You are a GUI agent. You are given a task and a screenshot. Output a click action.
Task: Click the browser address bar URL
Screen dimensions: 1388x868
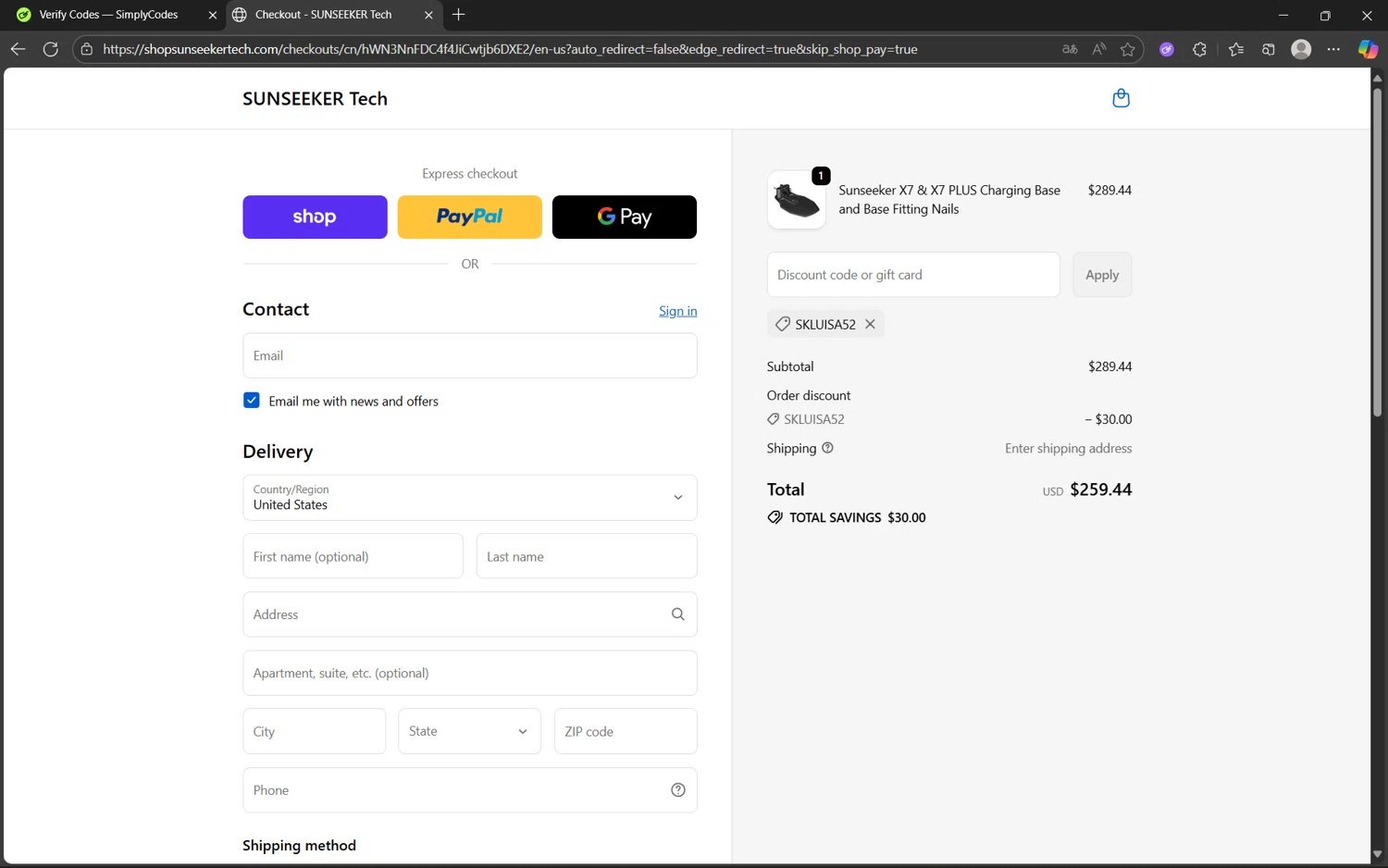(510, 49)
